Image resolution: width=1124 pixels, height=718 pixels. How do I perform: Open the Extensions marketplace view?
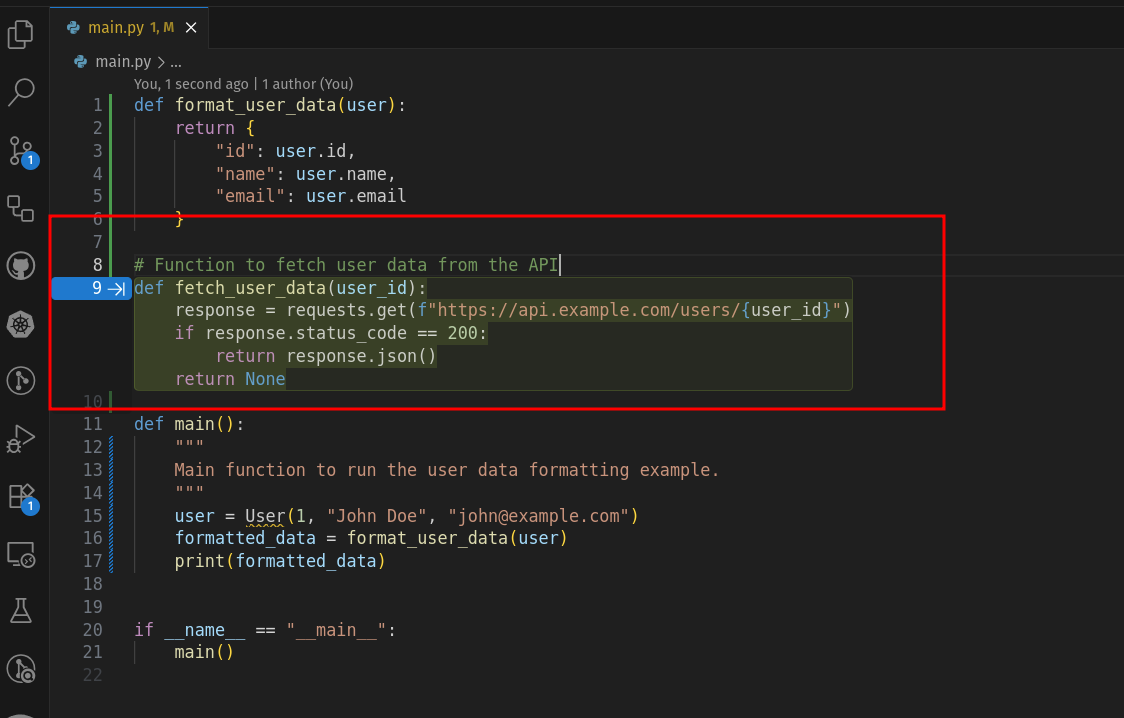click(x=21, y=496)
